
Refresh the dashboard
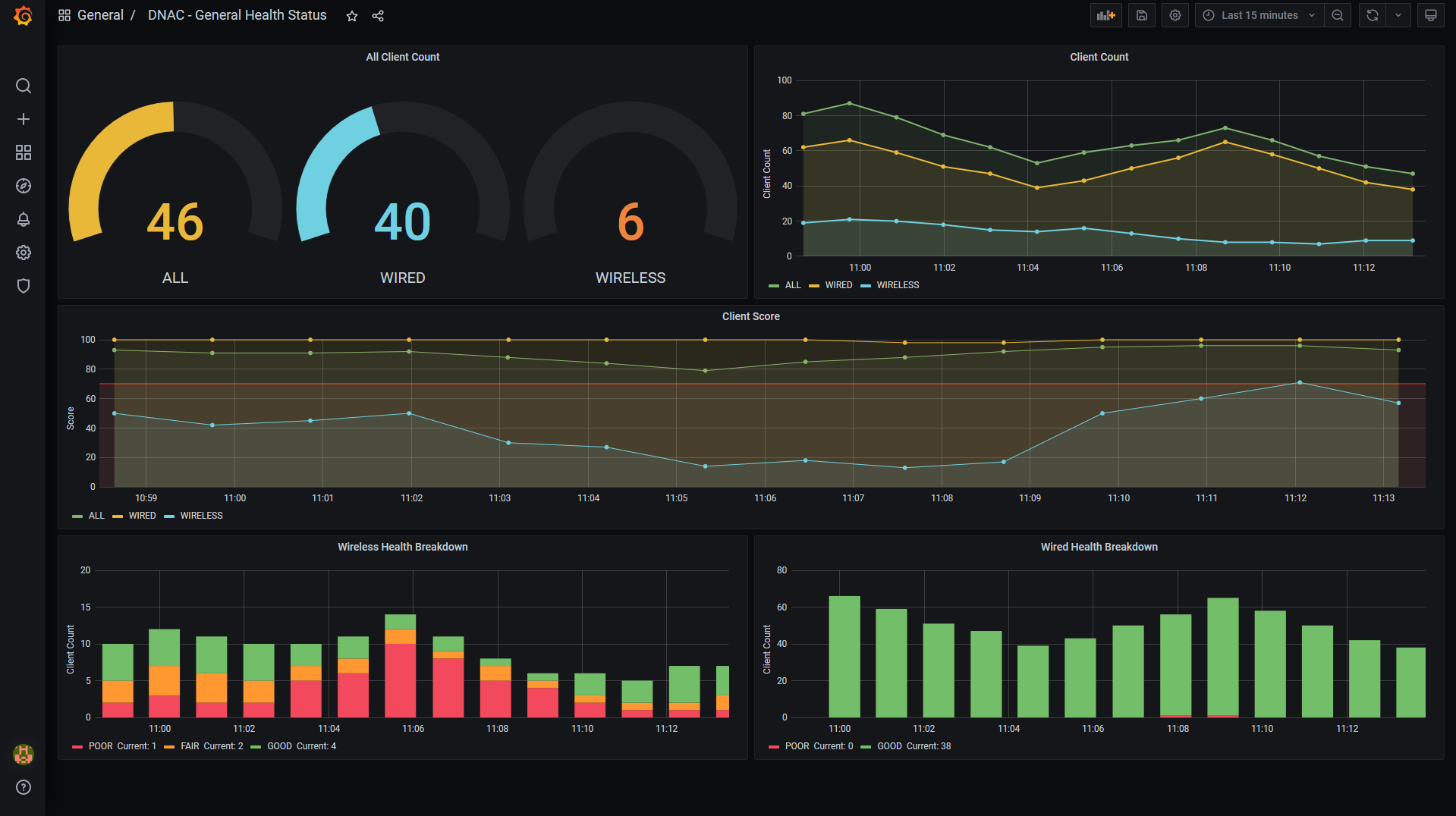pos(1373,15)
